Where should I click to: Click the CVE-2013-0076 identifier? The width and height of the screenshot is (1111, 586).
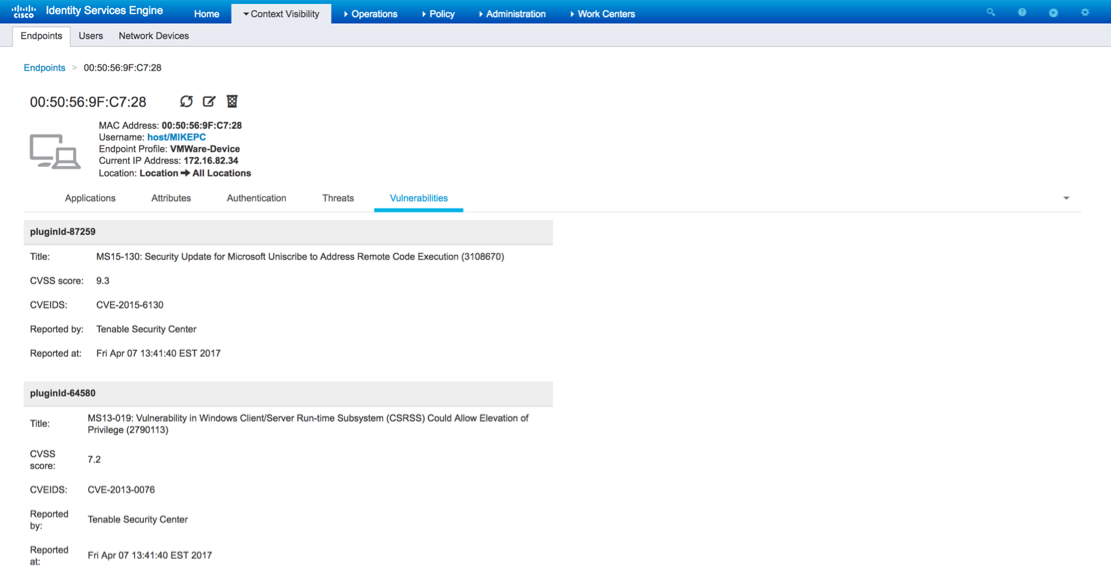click(x=121, y=490)
